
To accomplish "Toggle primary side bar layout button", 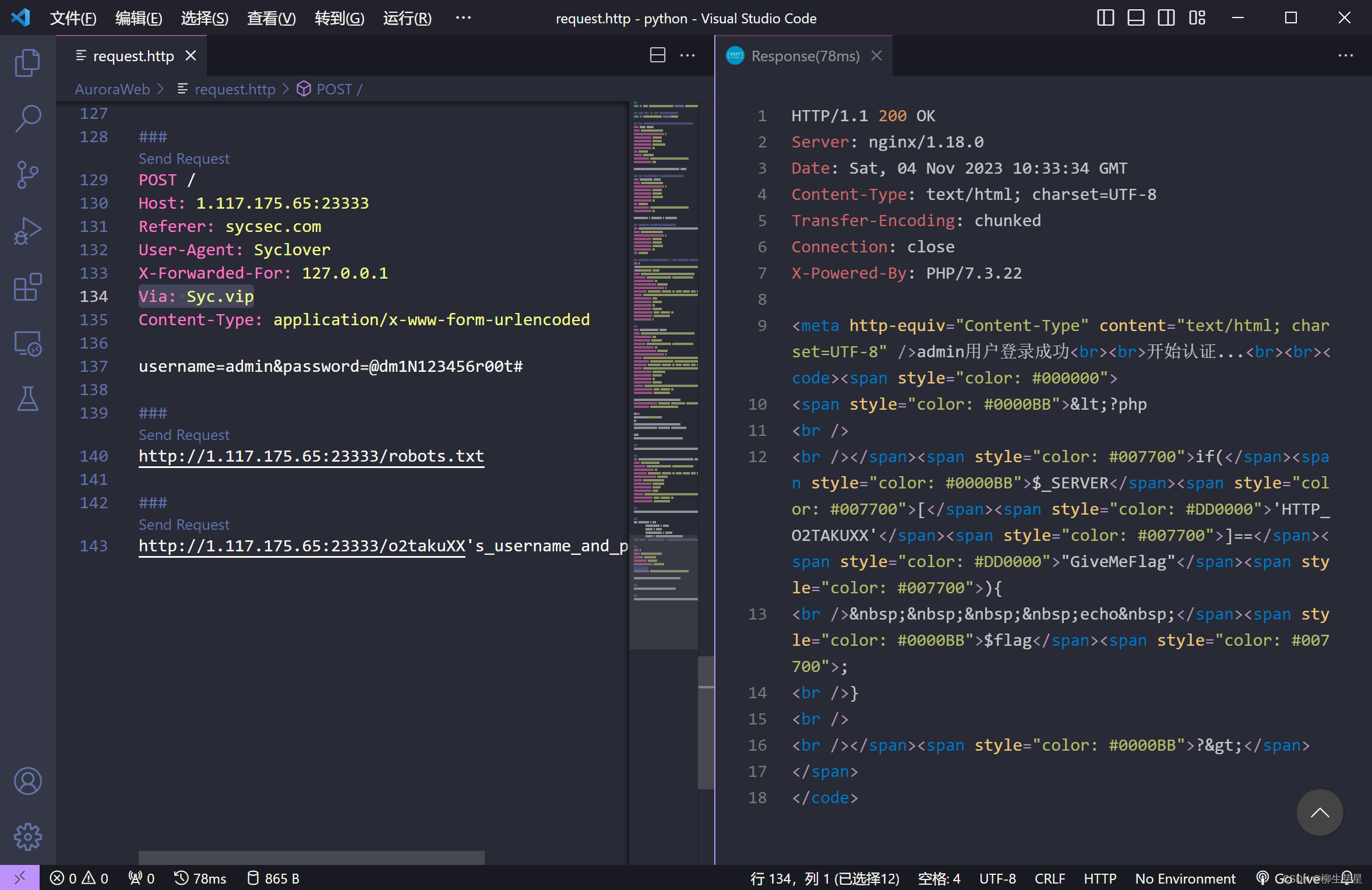I will 1105,17.
